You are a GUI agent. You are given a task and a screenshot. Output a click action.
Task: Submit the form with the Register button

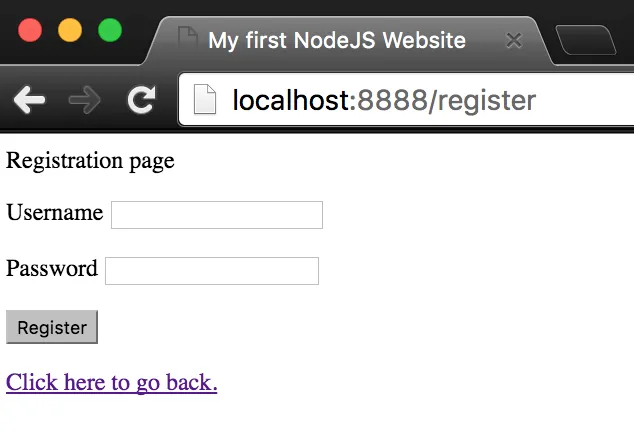click(52, 327)
